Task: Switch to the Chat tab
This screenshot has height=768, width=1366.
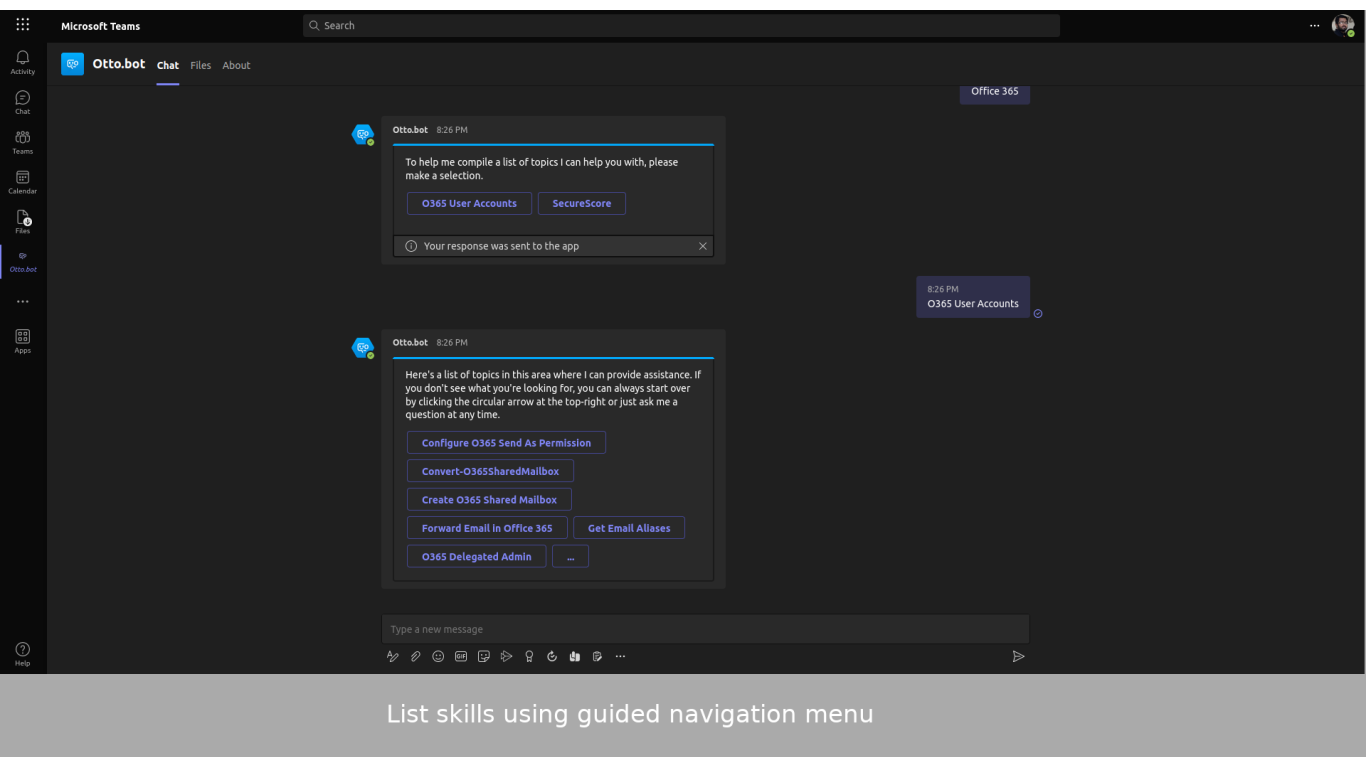Action: point(168,65)
